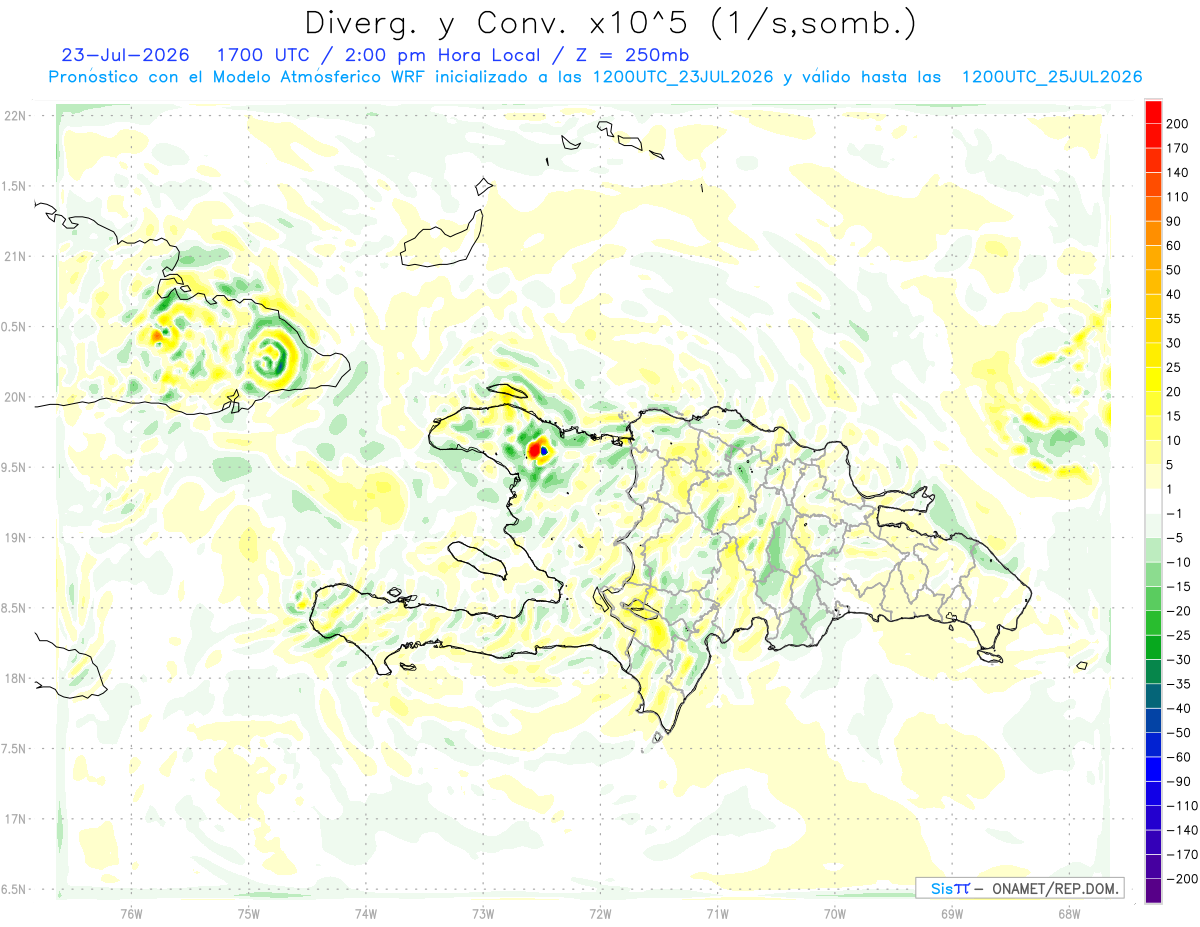Image resolution: width=1200 pixels, height=927 pixels.
Task: Click the '22N' latitude label
Action: point(14,115)
